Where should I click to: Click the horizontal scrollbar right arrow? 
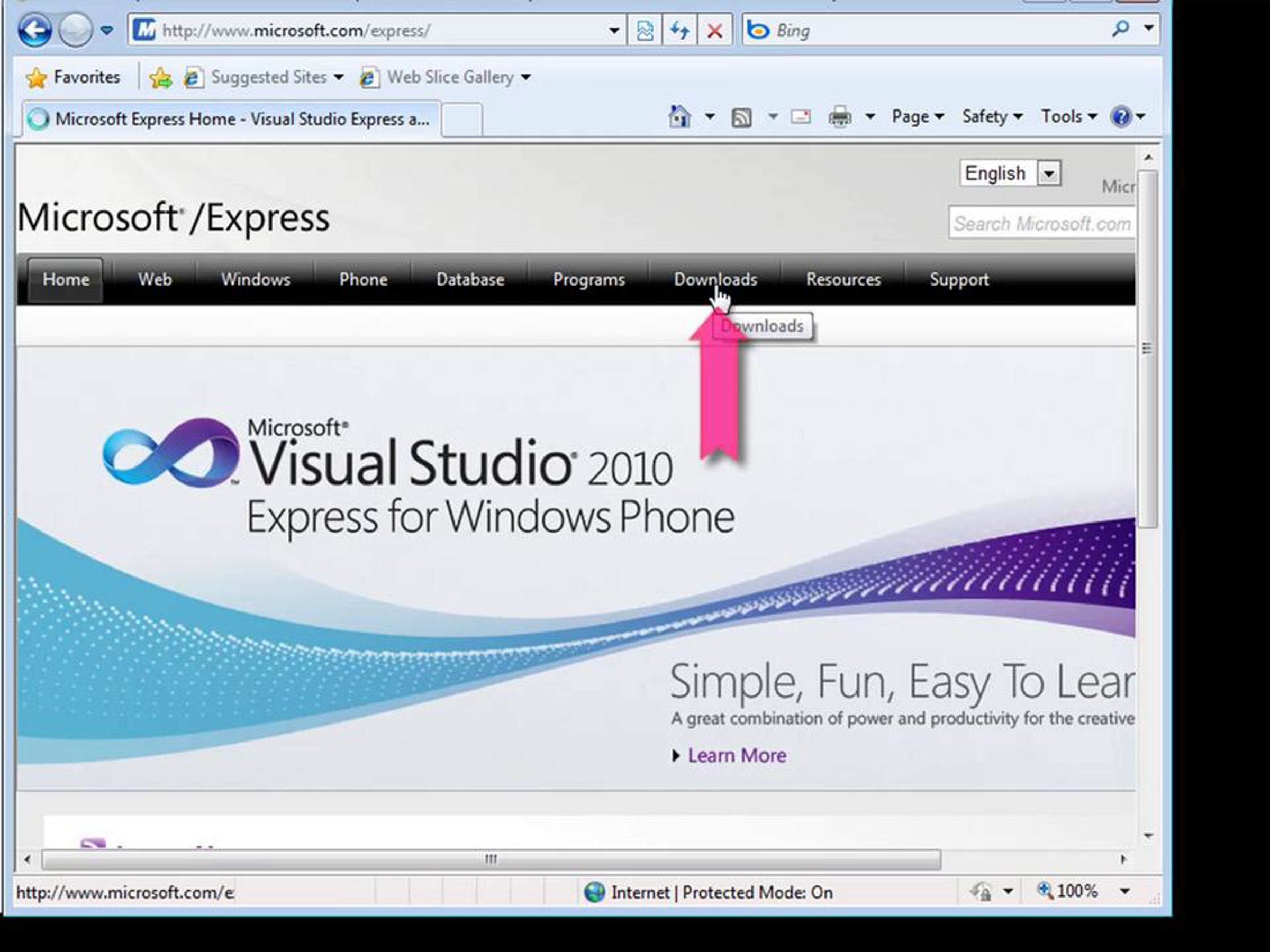tap(1123, 859)
